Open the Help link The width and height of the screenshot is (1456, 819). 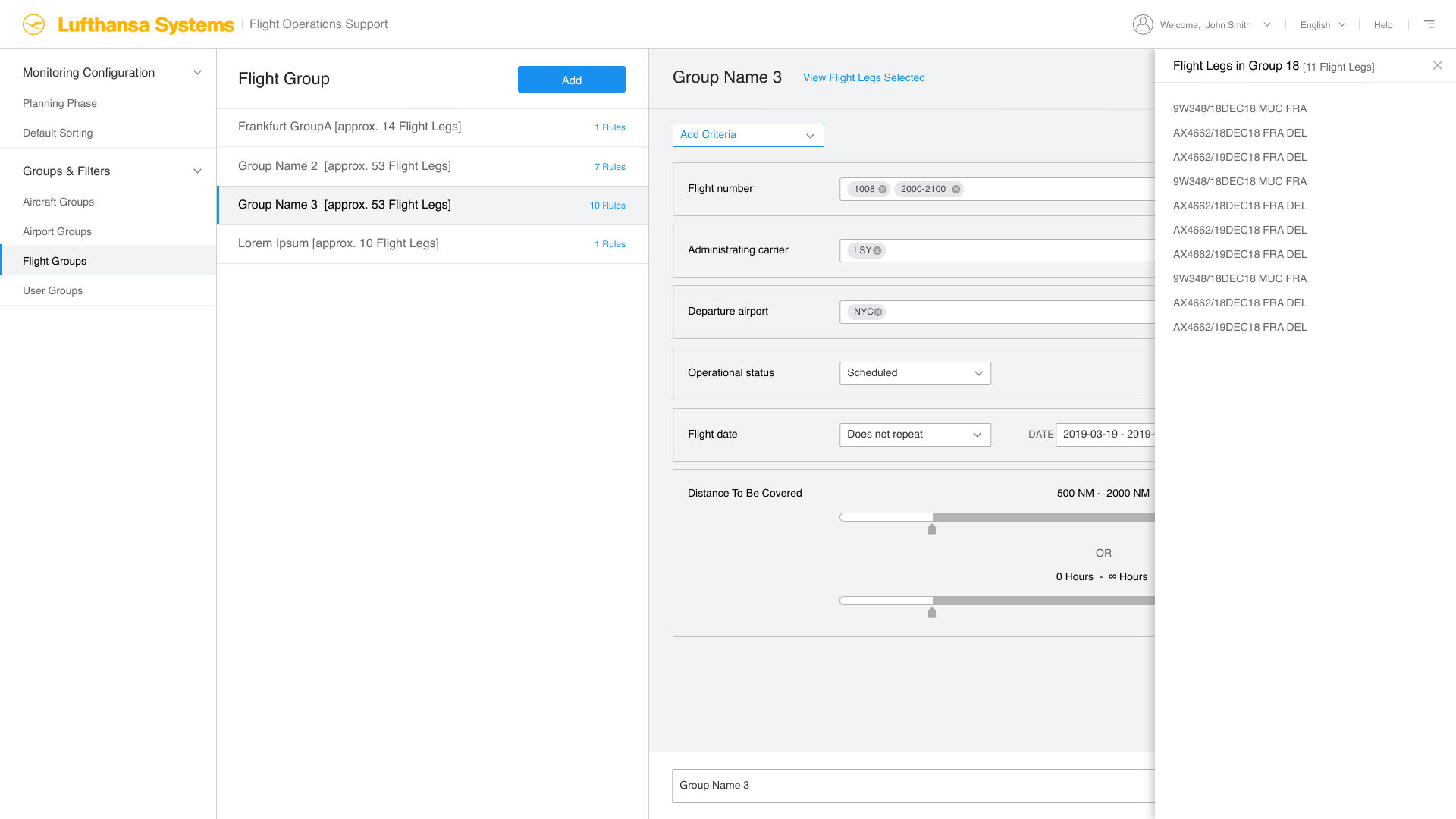(x=1383, y=25)
